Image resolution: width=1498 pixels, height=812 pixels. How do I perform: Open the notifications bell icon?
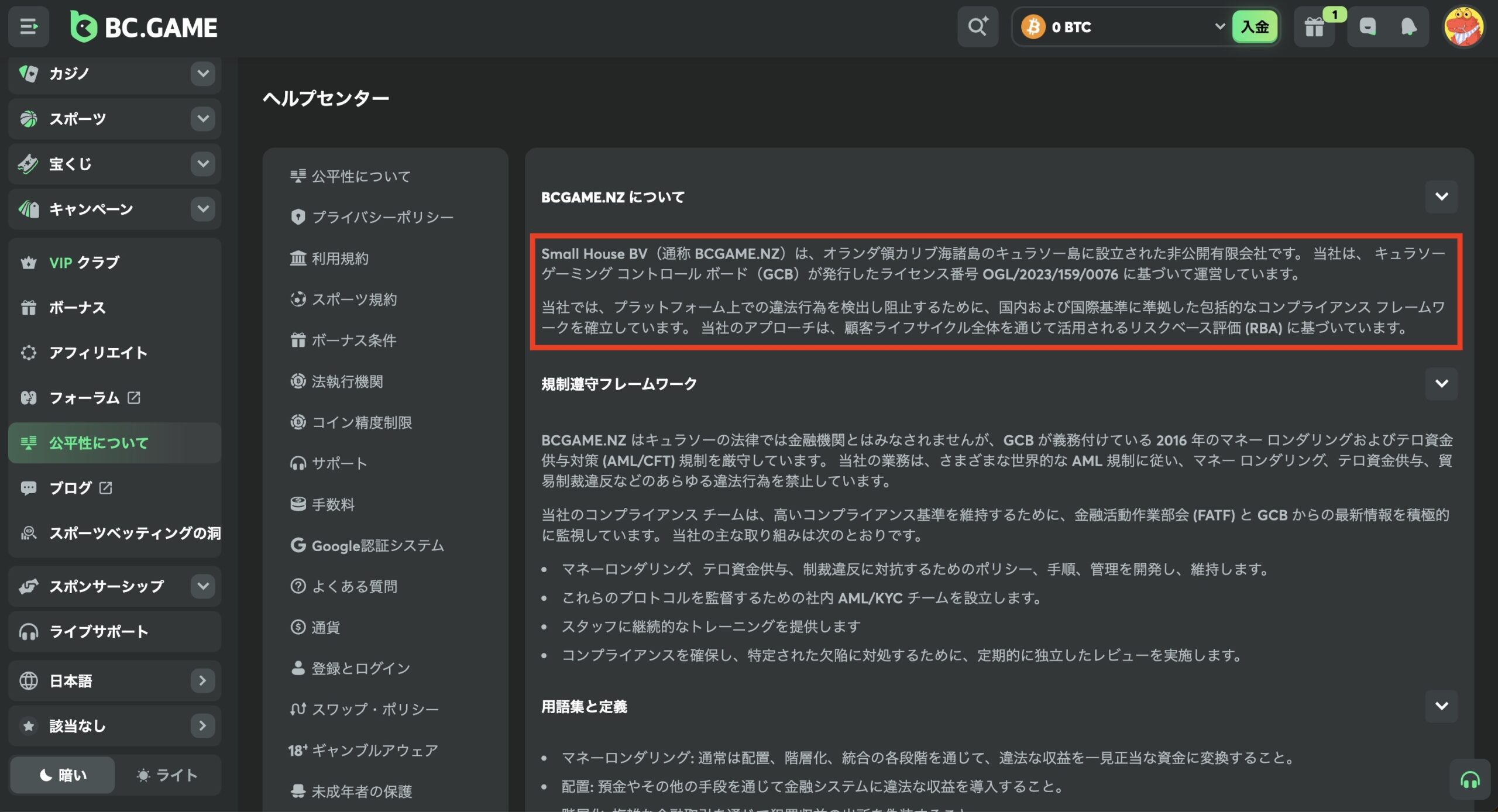click(1408, 27)
